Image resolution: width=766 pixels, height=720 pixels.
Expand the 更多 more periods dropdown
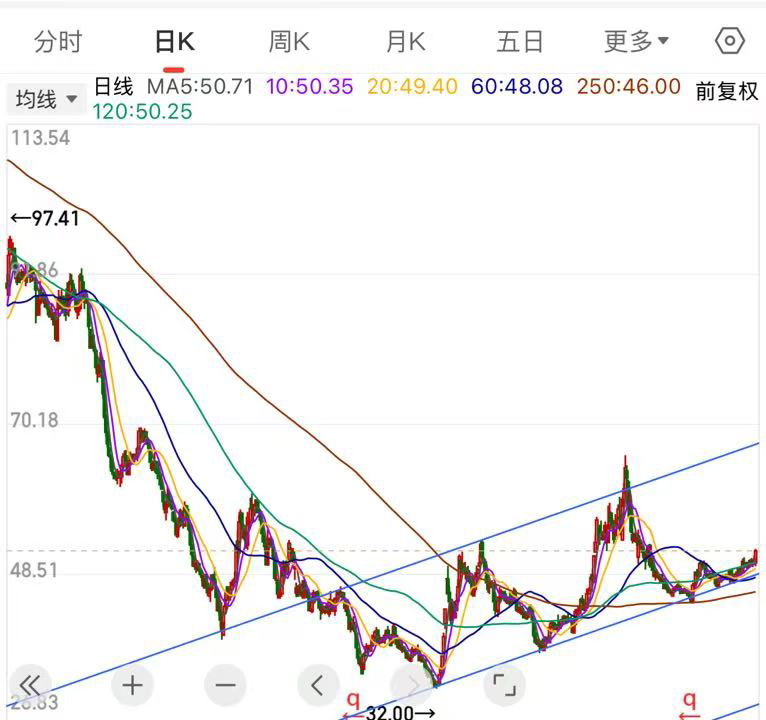pos(636,42)
